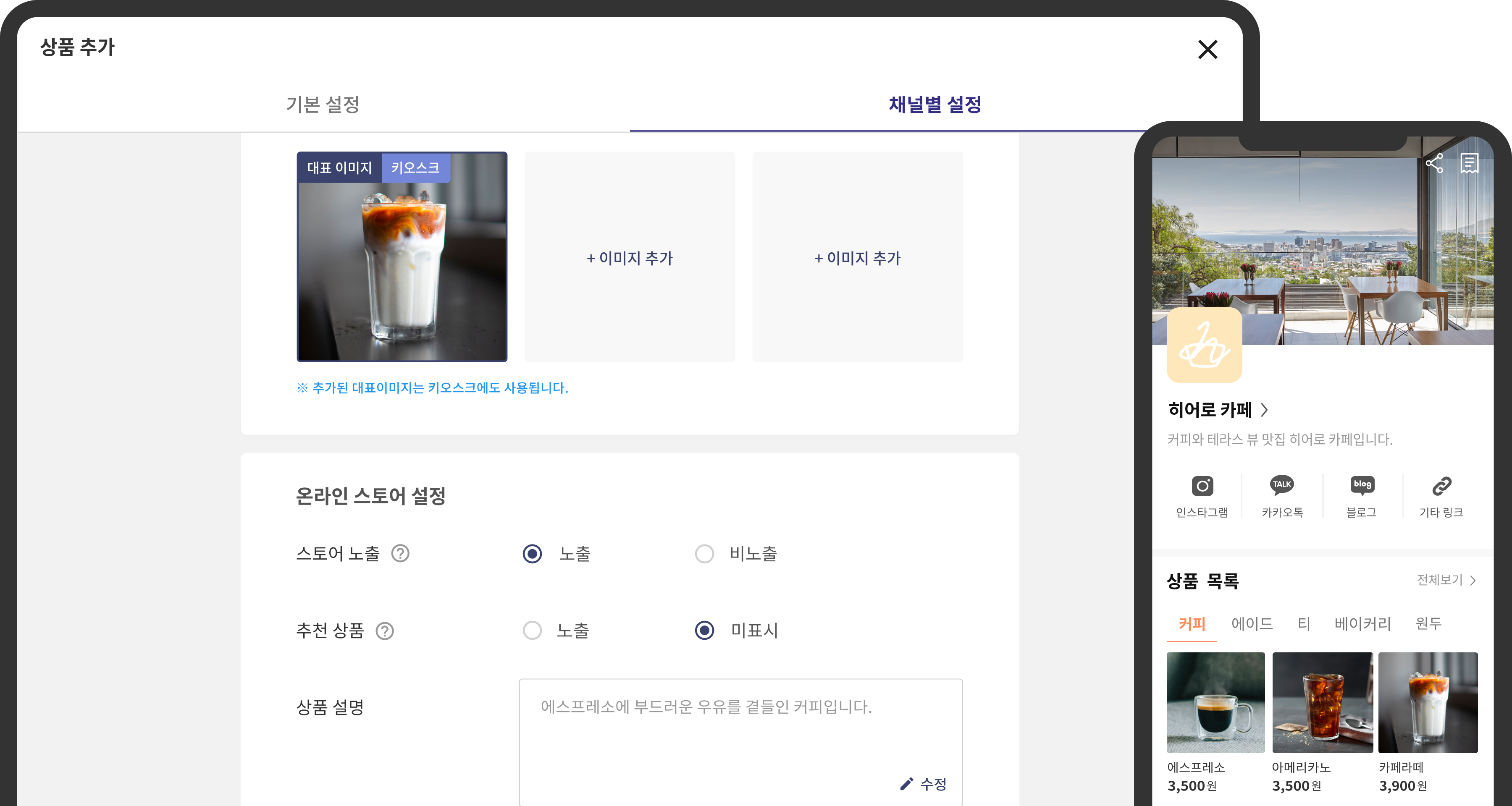
Task: Click the 에스프레소 product name
Action: coord(1196,767)
